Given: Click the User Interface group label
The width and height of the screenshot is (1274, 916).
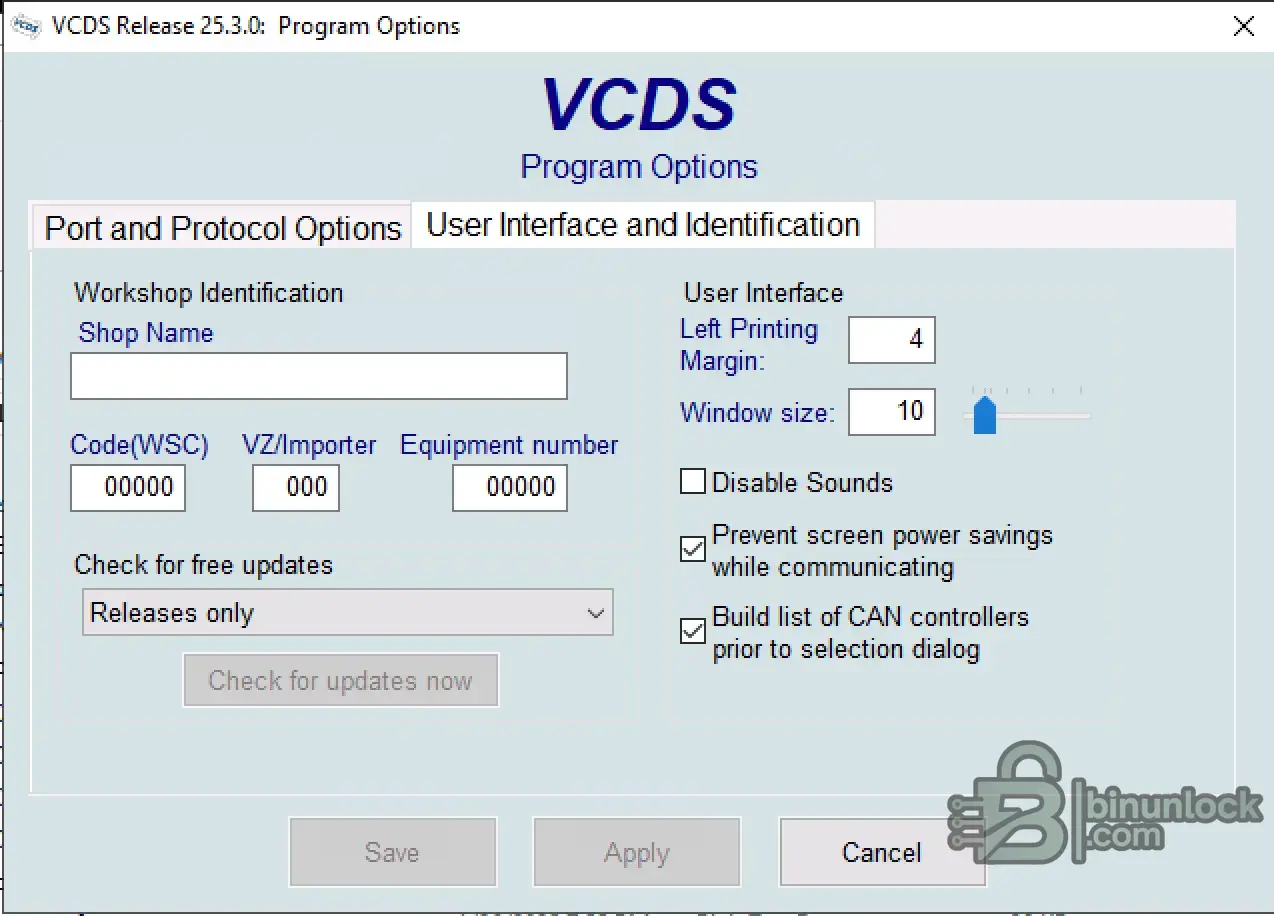Looking at the screenshot, I should click(x=764, y=293).
